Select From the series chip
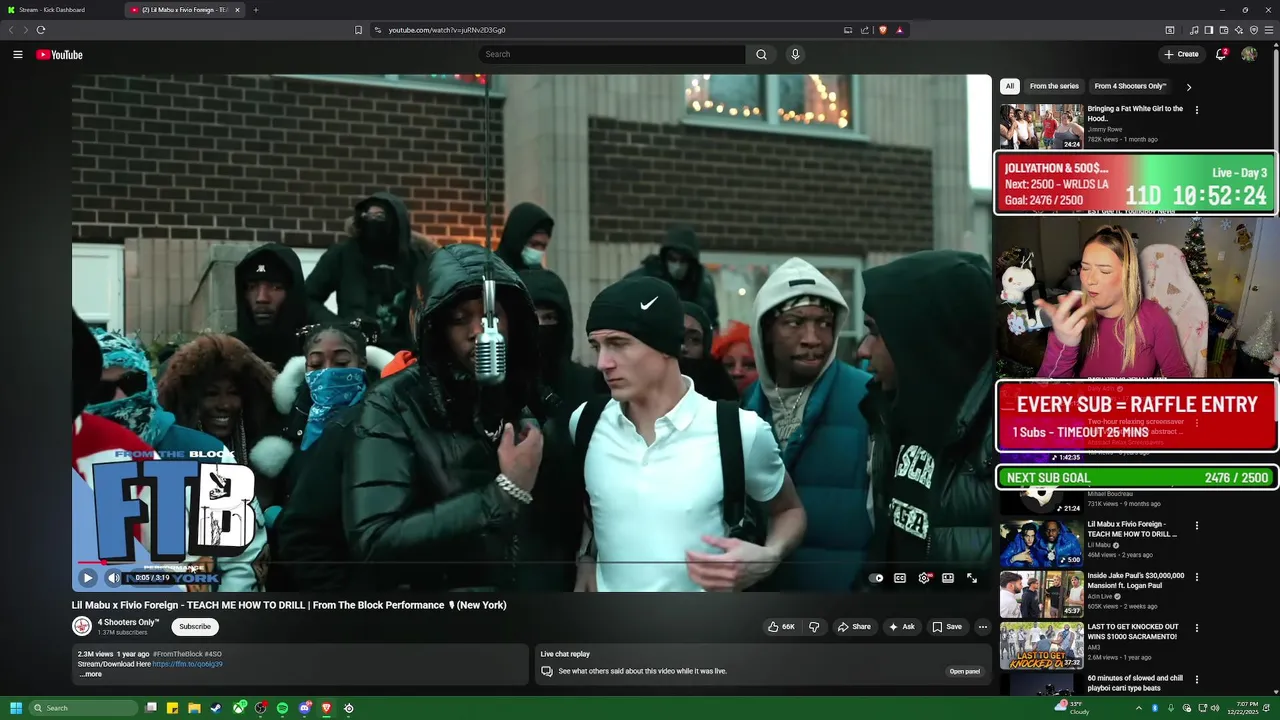This screenshot has width=1280, height=720. pos(1054,86)
